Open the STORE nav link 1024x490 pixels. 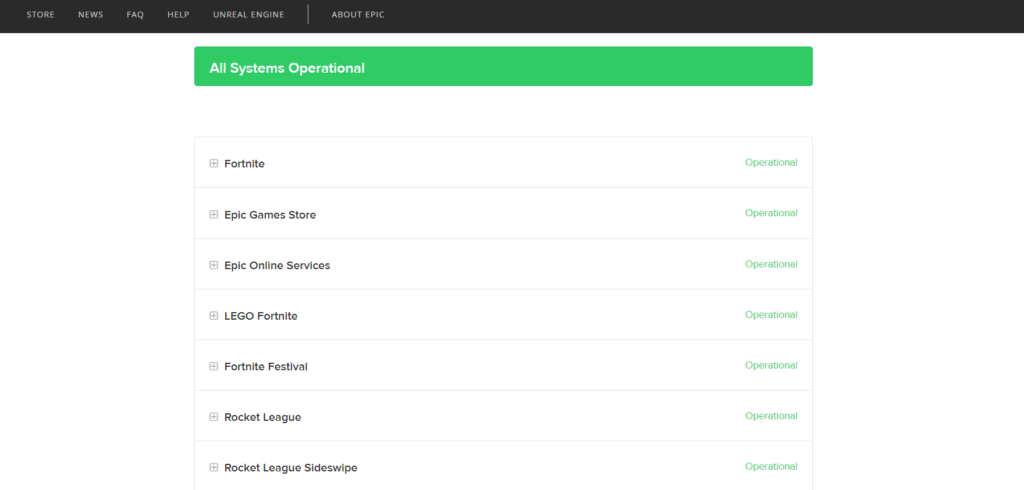[x=40, y=14]
